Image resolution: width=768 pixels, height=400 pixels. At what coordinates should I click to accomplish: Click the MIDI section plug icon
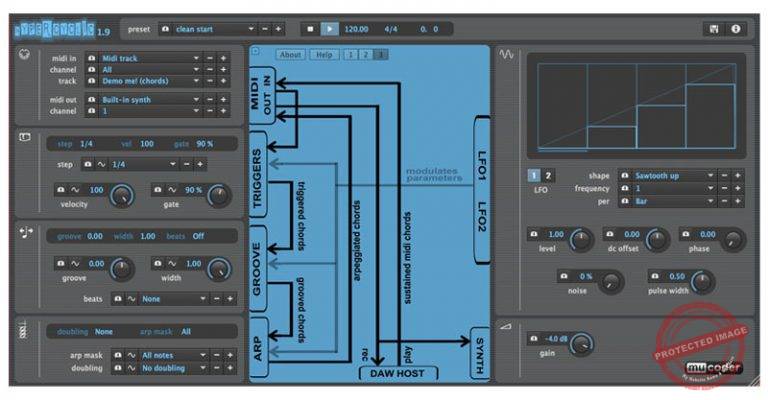[x=24, y=55]
